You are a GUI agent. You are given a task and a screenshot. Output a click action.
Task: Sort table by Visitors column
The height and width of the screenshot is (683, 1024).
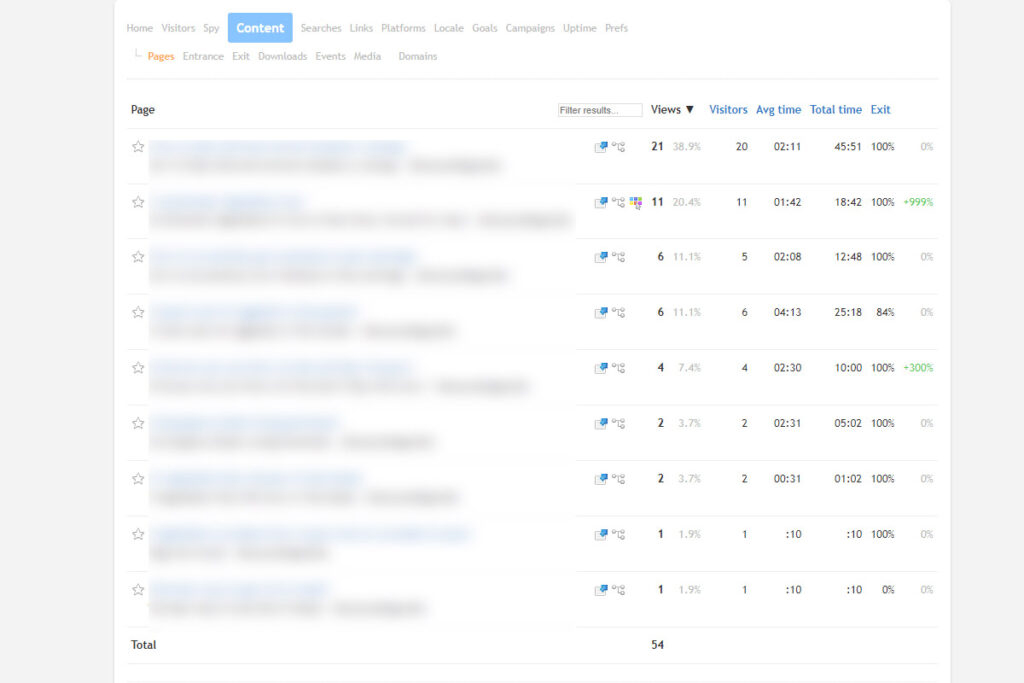coord(728,110)
